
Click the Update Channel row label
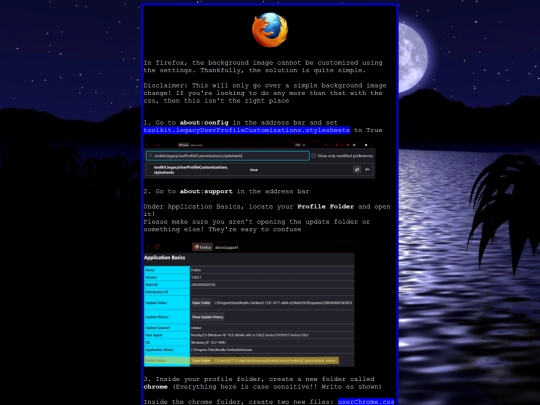(157, 328)
